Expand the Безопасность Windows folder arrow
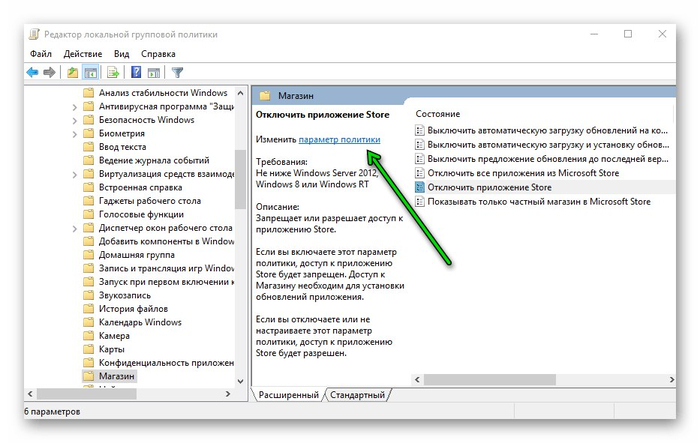Image resolution: width=700 pixels, height=443 pixels. pyautogui.click(x=76, y=120)
